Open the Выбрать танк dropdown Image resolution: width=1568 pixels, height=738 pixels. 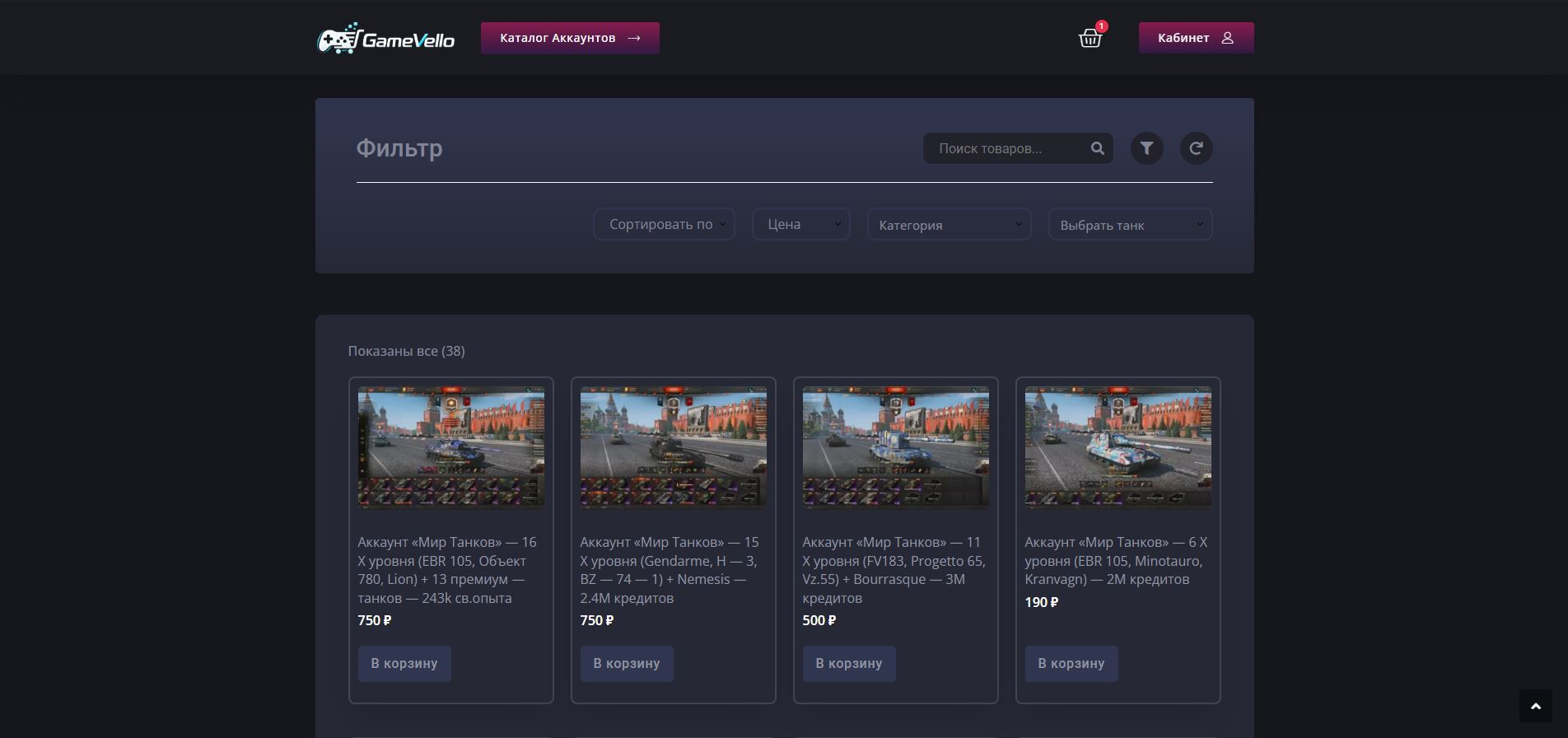pyautogui.click(x=1131, y=224)
